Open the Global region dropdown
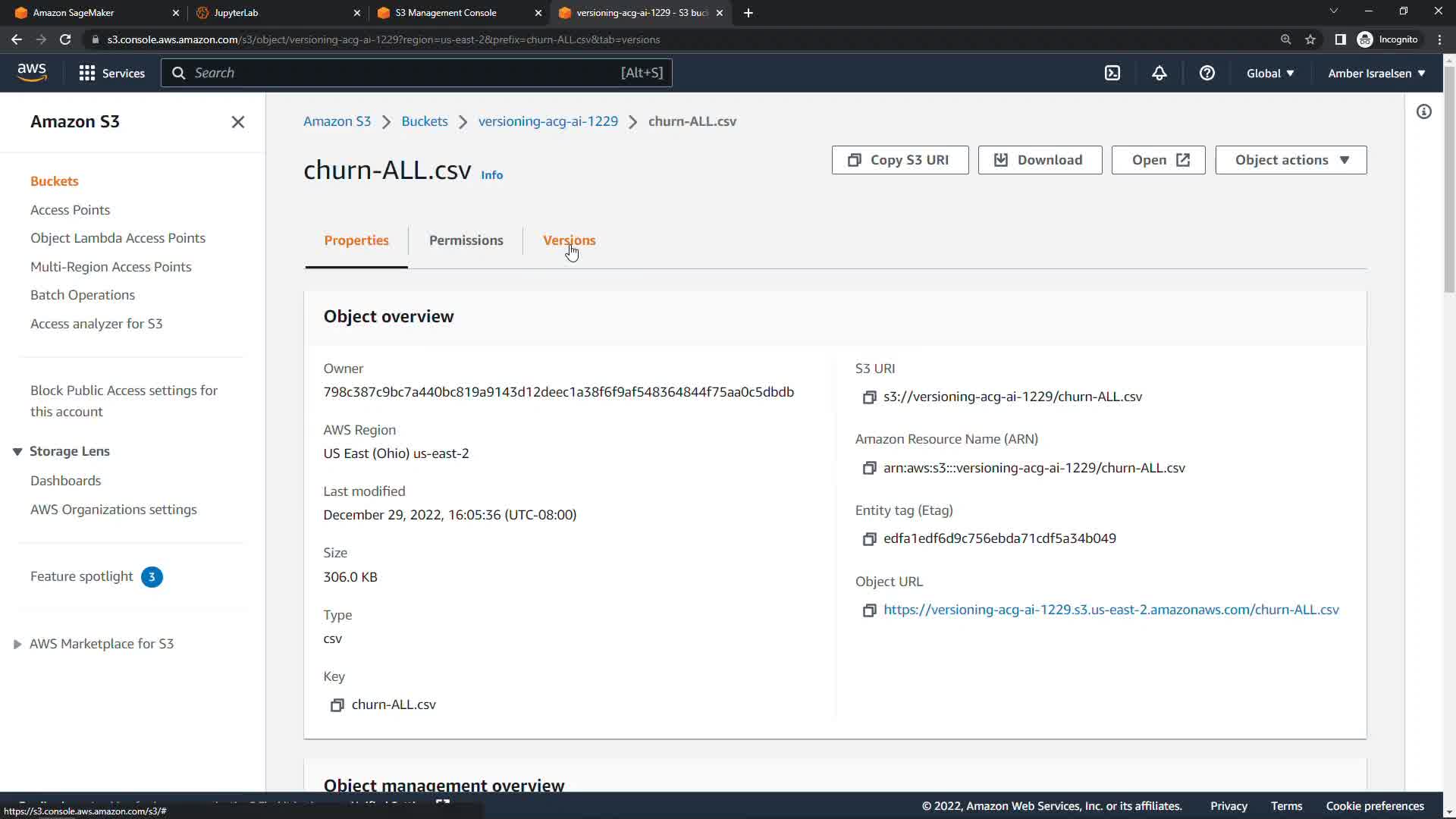Screen dimensions: 1456x819 [x=1270, y=74]
